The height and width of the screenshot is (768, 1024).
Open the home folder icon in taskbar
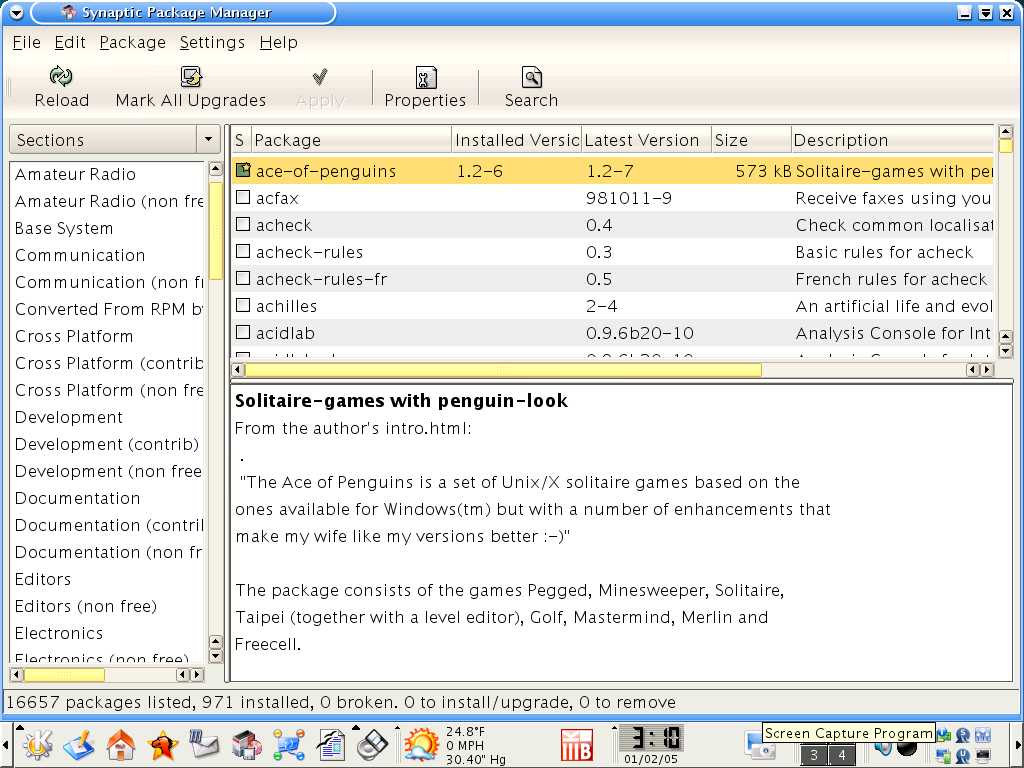(x=121, y=745)
